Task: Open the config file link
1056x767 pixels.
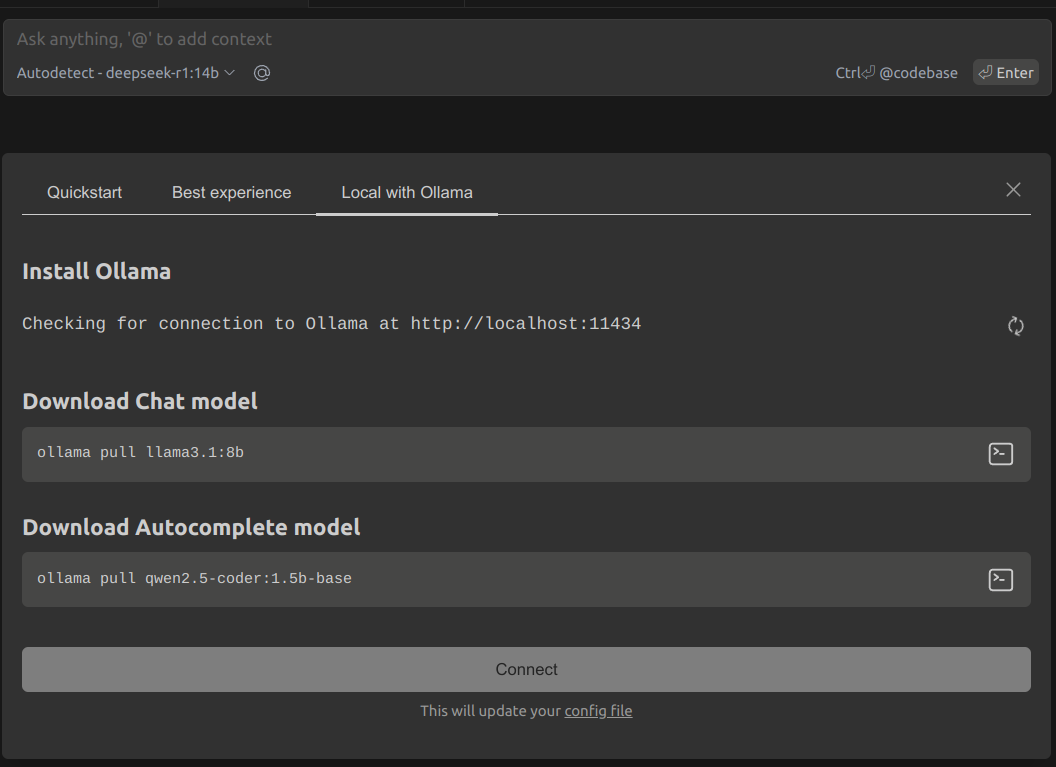Action: (x=598, y=711)
